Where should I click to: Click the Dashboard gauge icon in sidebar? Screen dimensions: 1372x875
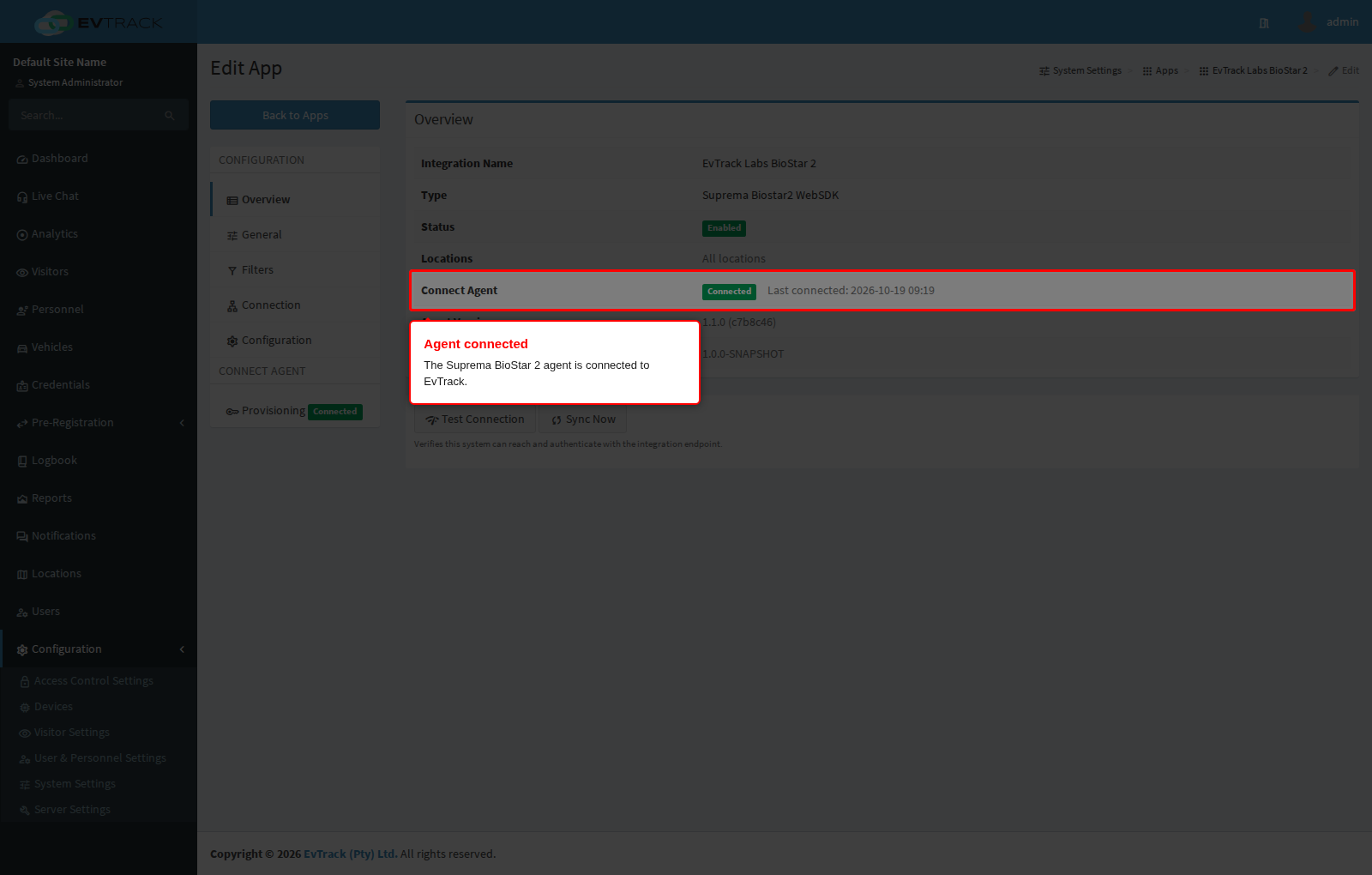[x=22, y=160]
